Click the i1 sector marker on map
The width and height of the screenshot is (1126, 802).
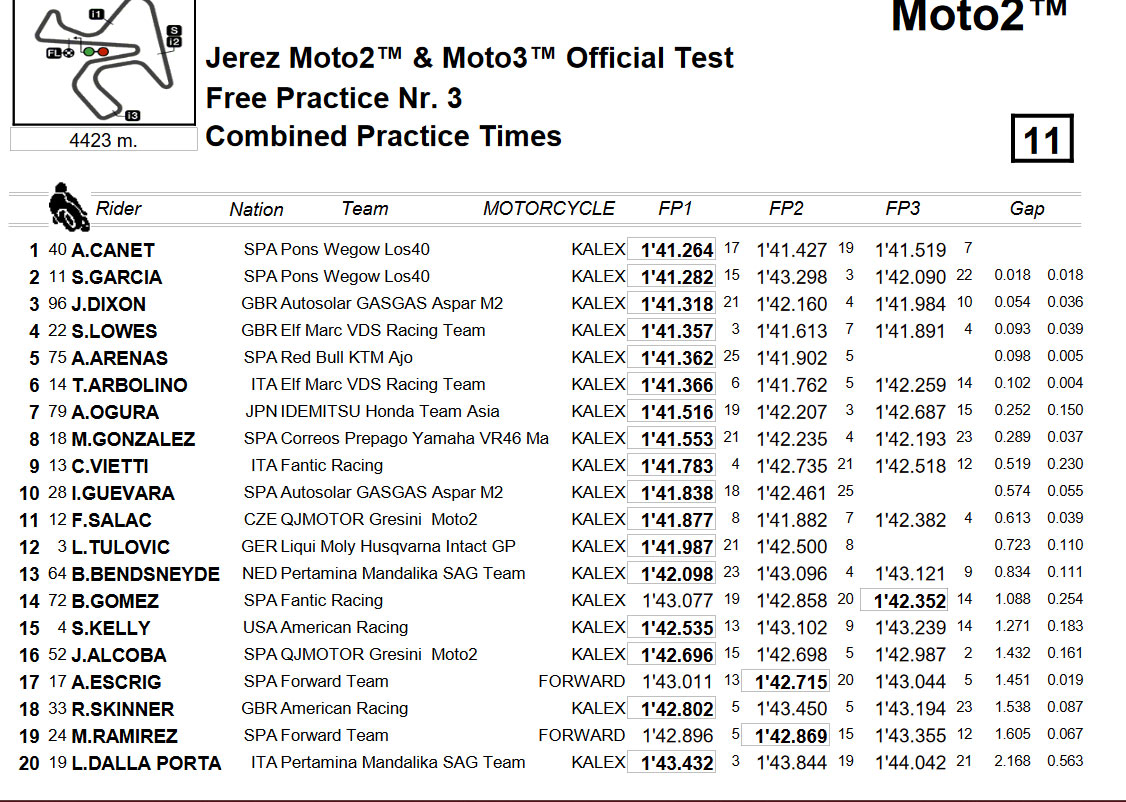tap(96, 14)
